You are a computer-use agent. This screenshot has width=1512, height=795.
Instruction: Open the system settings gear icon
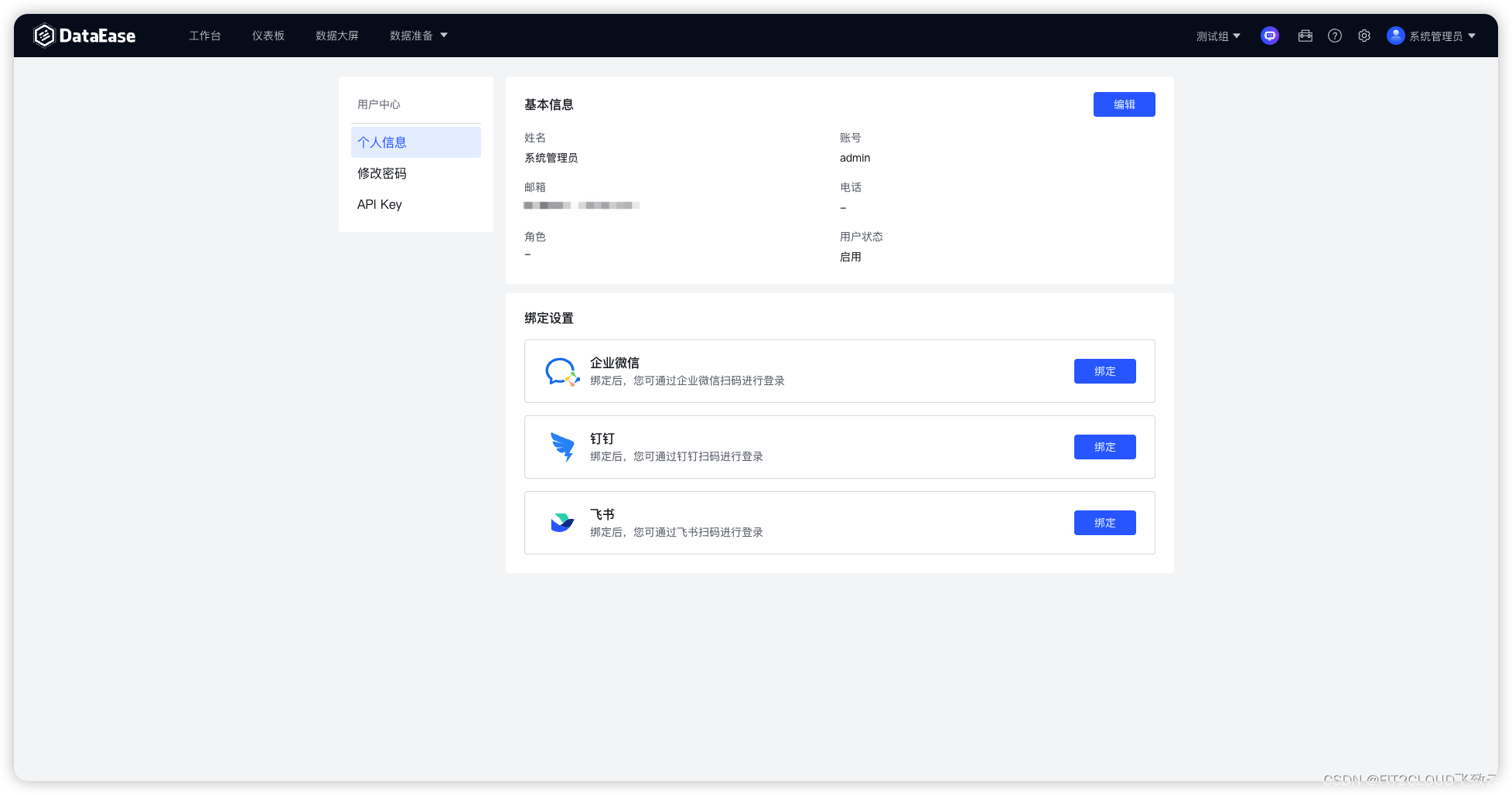point(1364,36)
